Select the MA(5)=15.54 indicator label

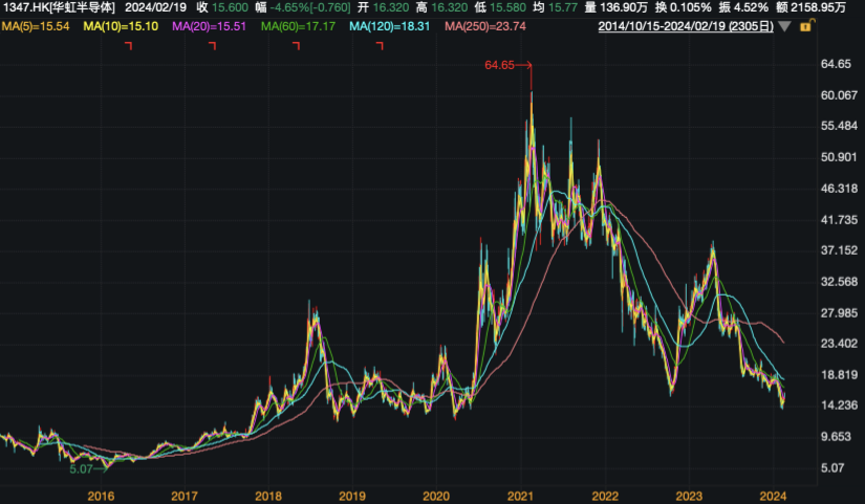pyautogui.click(x=35, y=26)
